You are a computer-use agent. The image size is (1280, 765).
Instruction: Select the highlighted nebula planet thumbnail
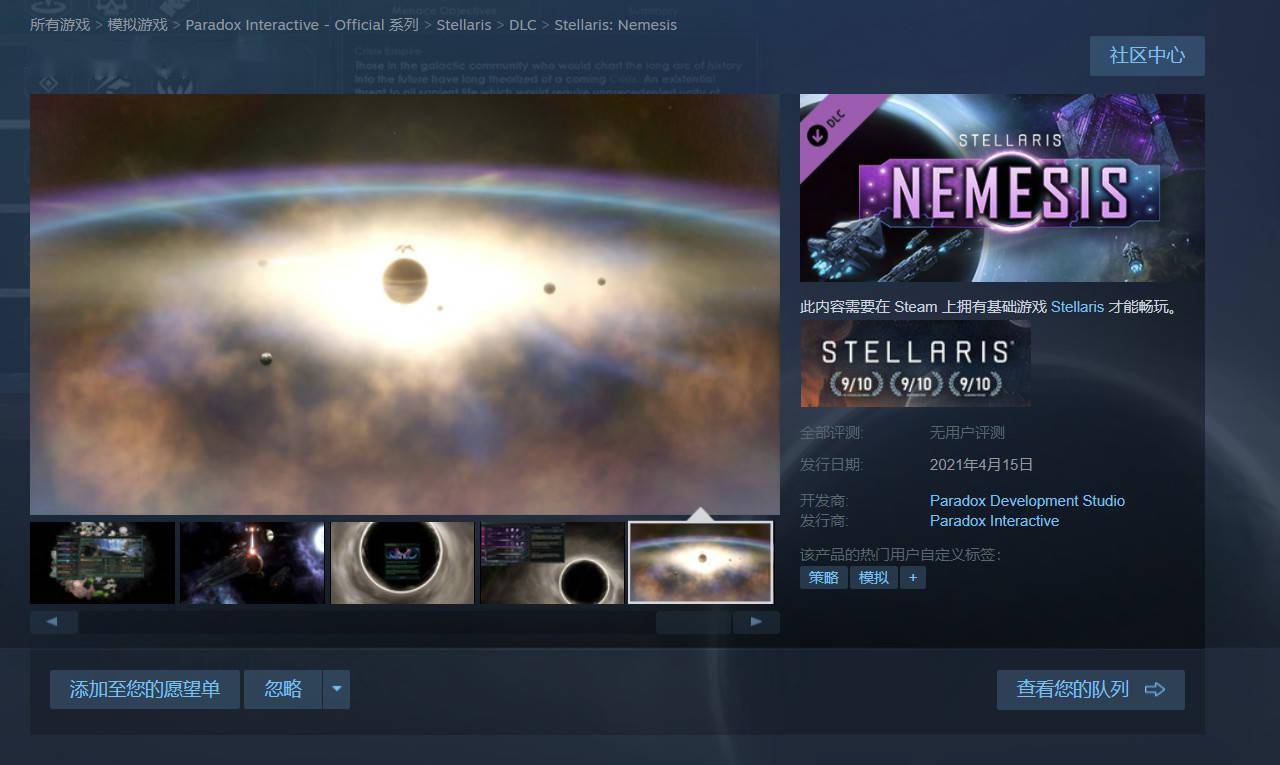click(x=701, y=562)
